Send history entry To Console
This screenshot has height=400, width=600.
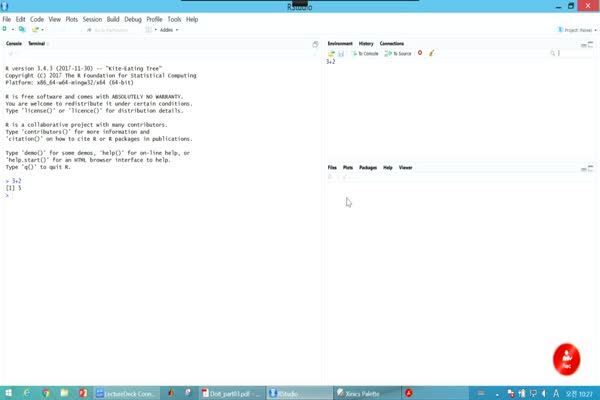point(364,53)
